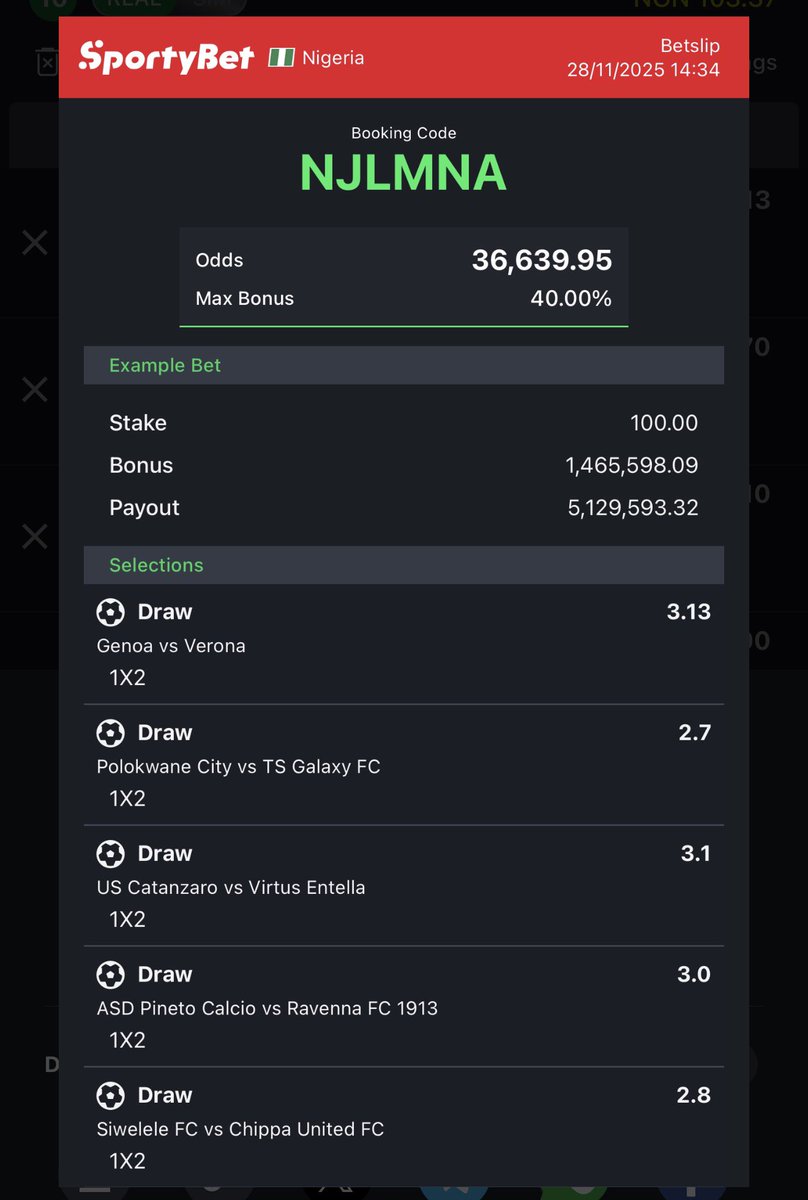Click the soccer ball icon for US Catanzaro match
This screenshot has width=808, height=1200.
110,854
